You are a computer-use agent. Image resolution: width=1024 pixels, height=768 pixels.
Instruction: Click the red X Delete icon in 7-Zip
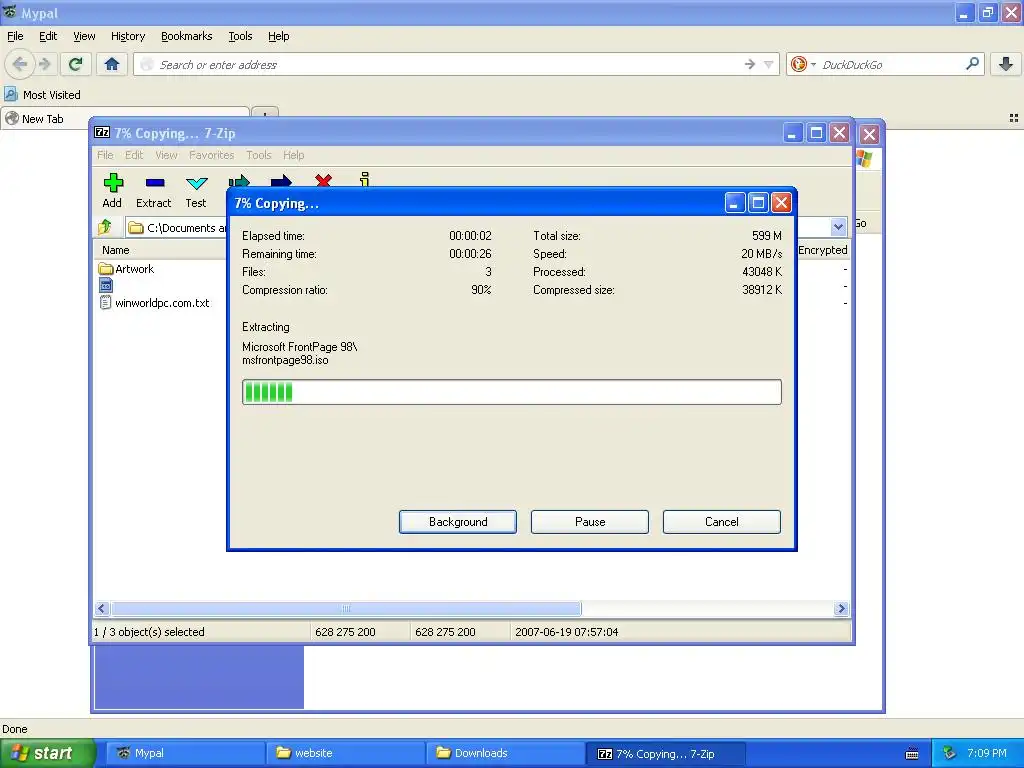(323, 180)
